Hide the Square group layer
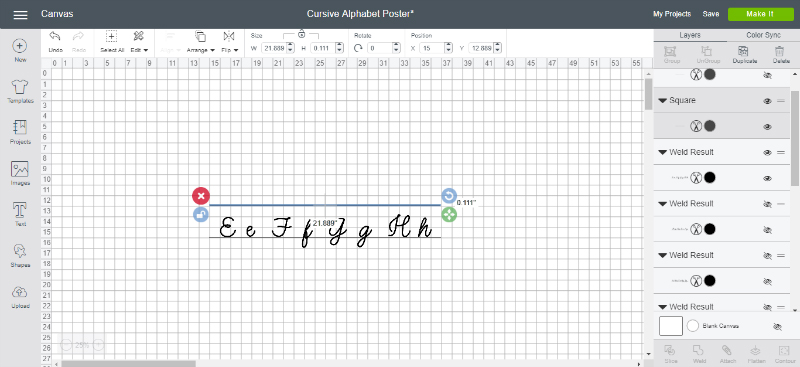 tap(767, 101)
